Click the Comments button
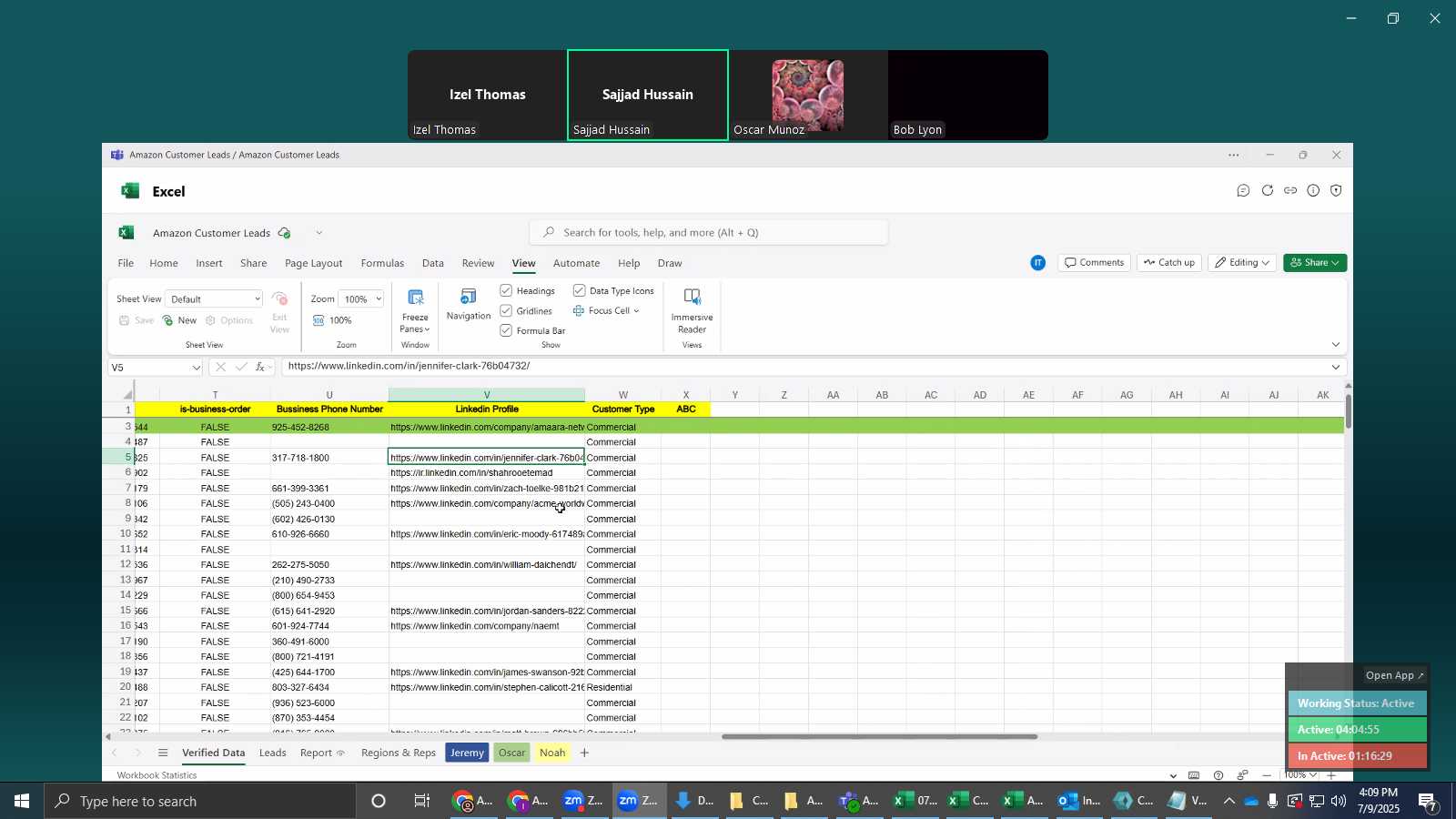 pos(1095,263)
